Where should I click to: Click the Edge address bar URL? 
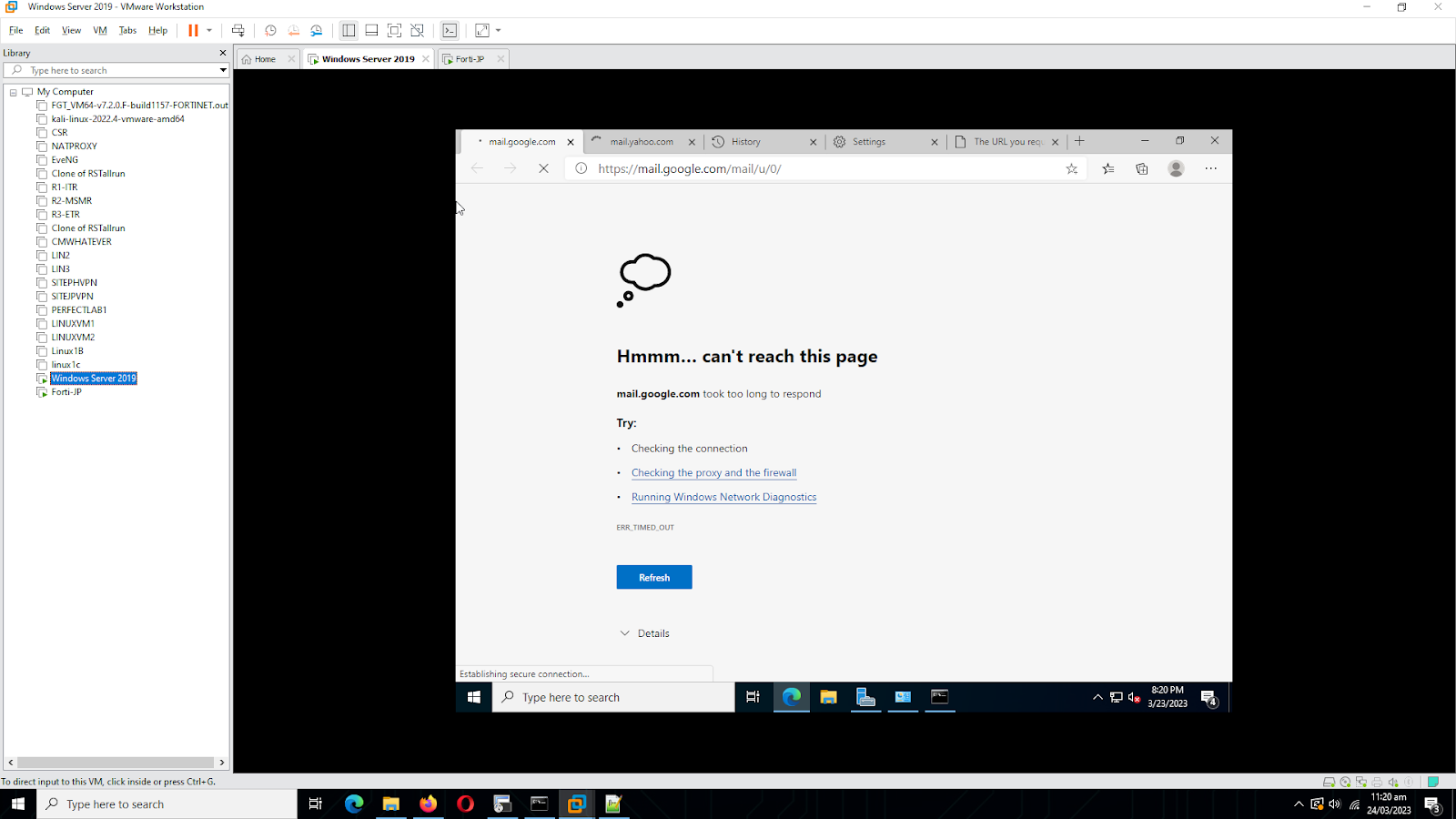coord(690,168)
